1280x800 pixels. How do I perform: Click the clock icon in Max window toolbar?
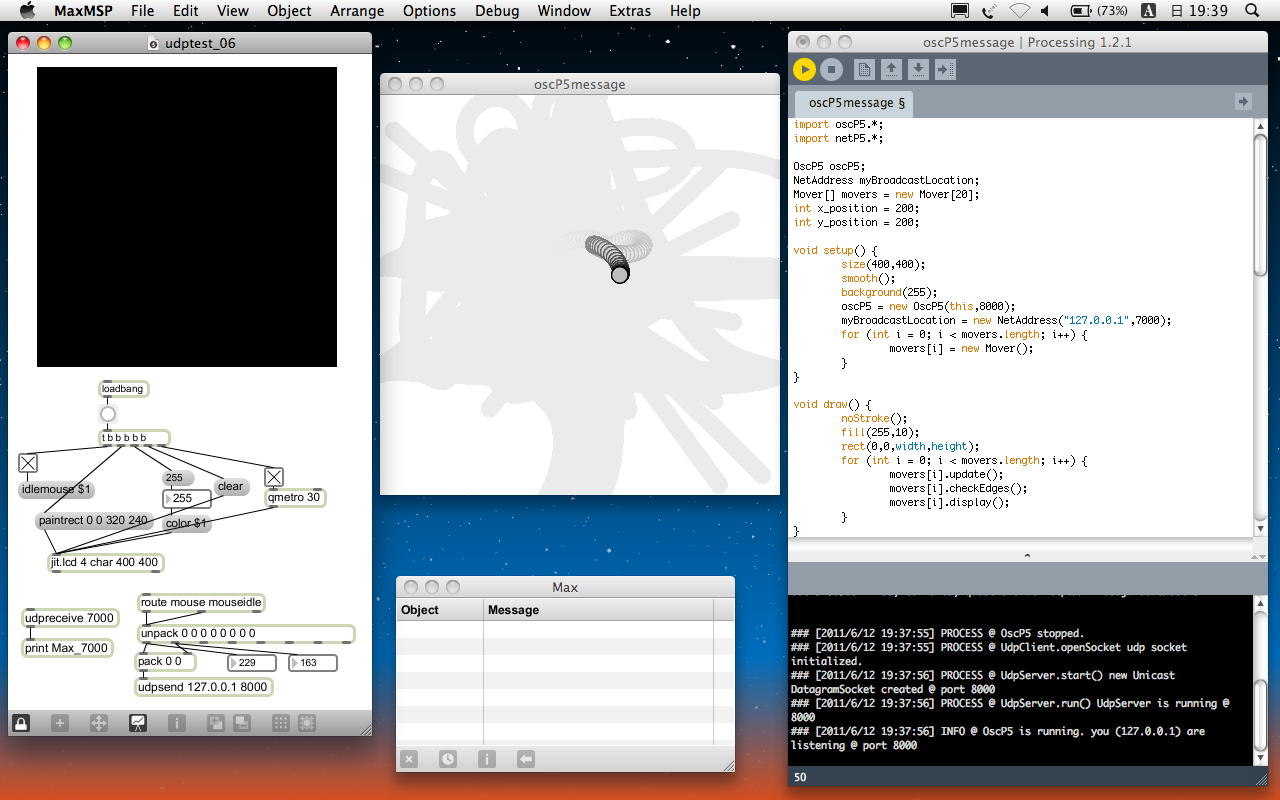(447, 759)
